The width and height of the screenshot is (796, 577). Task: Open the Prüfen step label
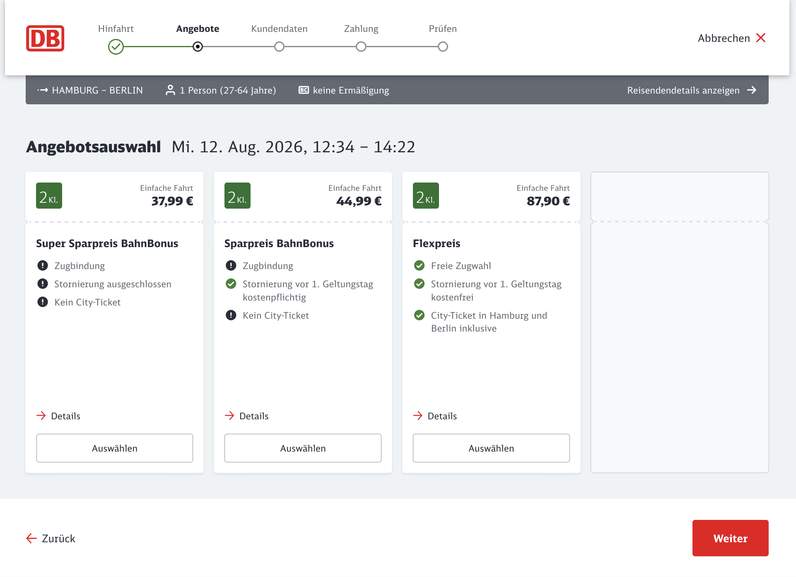tap(443, 29)
